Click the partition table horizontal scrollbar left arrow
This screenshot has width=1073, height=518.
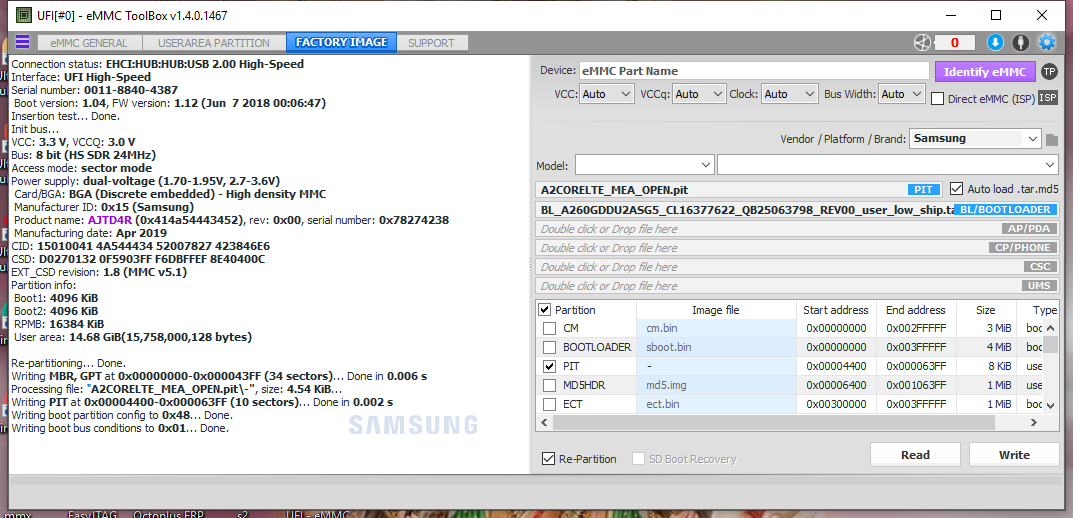pyautogui.click(x=545, y=423)
